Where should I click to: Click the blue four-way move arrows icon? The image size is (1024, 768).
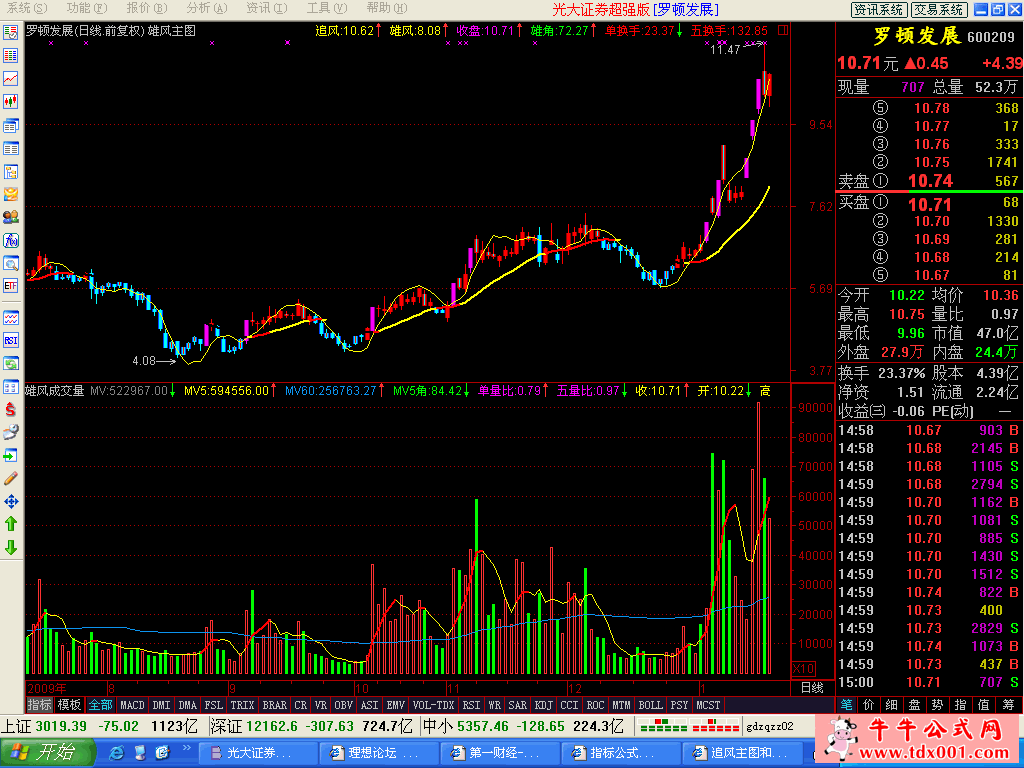pos(10,502)
